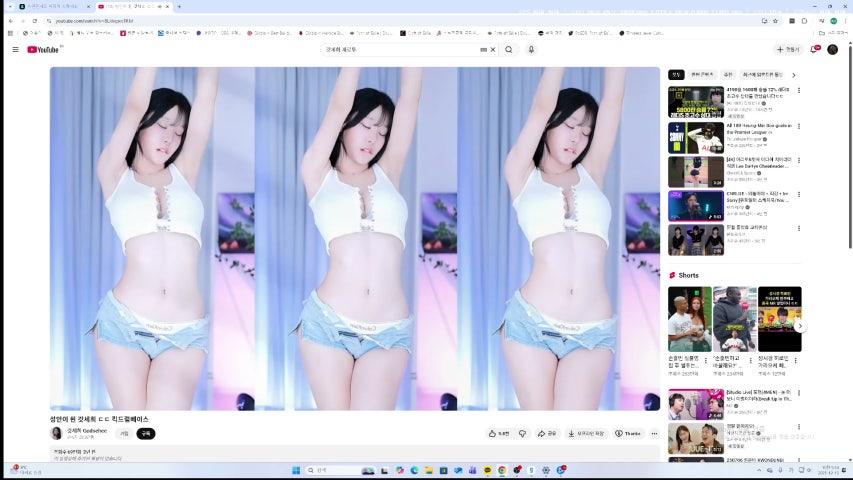Screen dimensions: 853x480
Task: Open Settings gear in taskbar
Action: [546, 470]
